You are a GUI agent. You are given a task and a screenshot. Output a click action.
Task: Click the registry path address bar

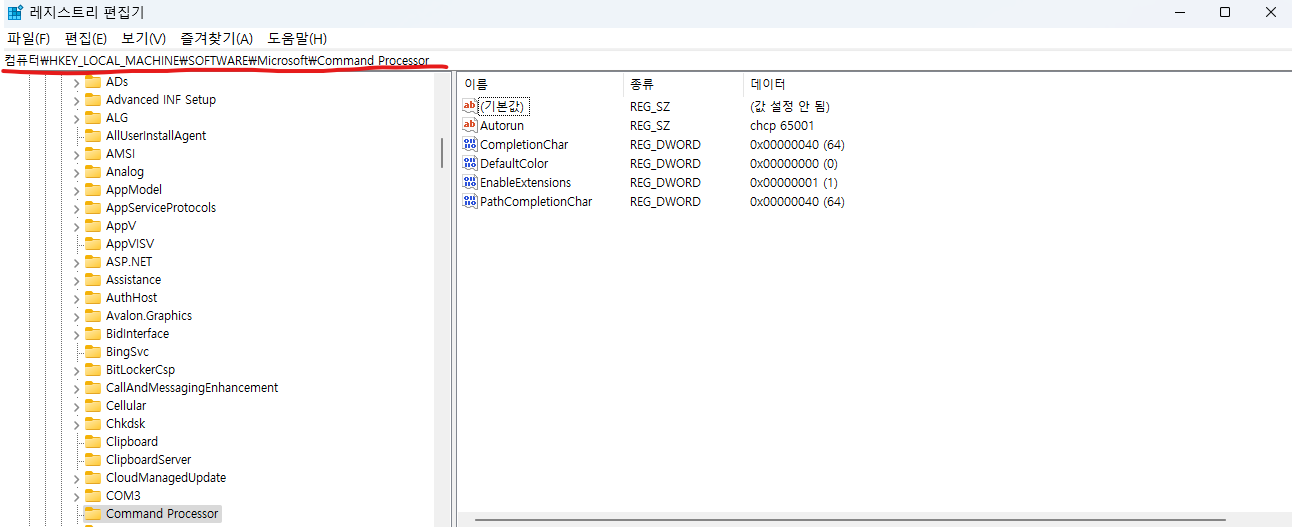click(646, 60)
